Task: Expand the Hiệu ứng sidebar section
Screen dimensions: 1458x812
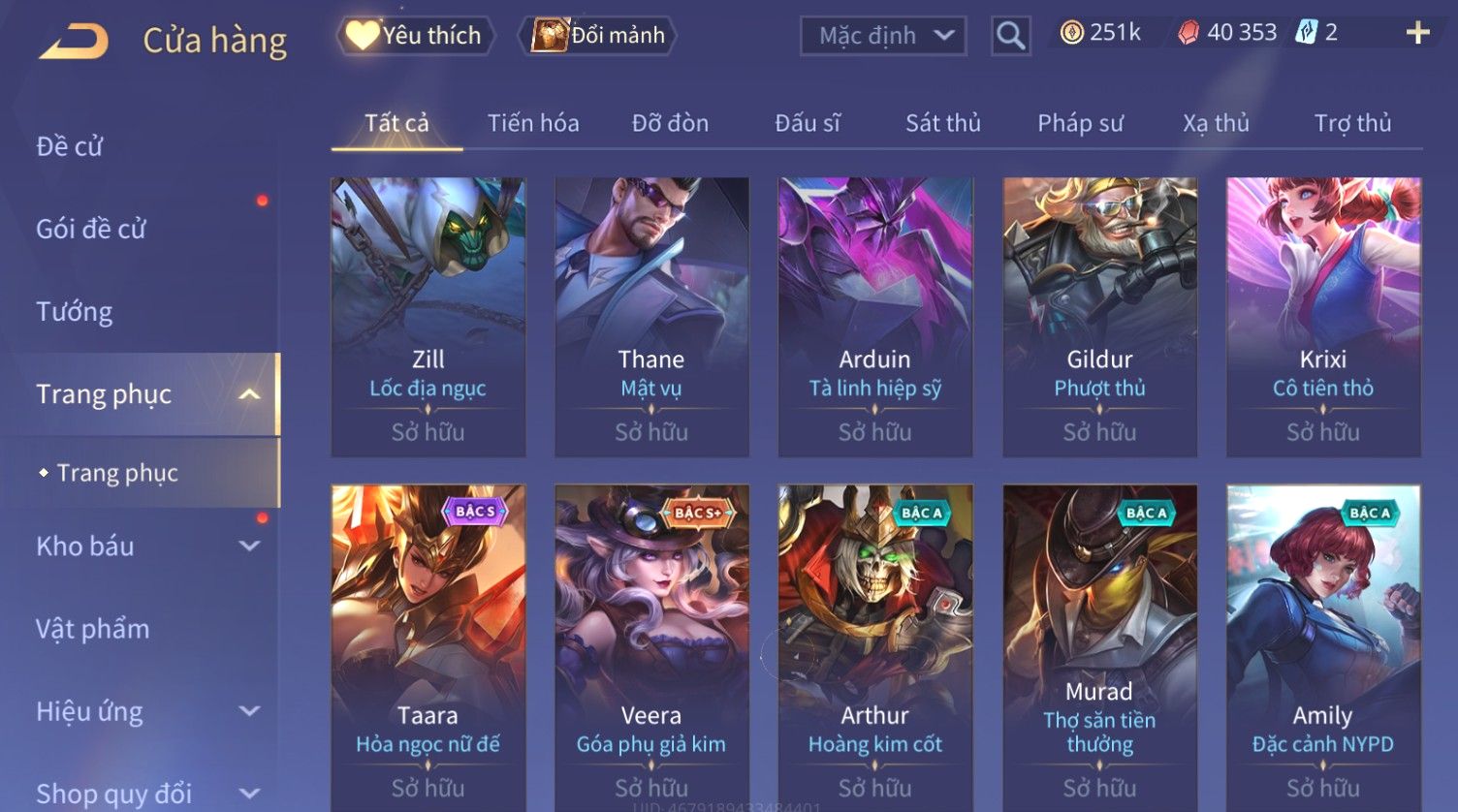Action: click(x=249, y=711)
